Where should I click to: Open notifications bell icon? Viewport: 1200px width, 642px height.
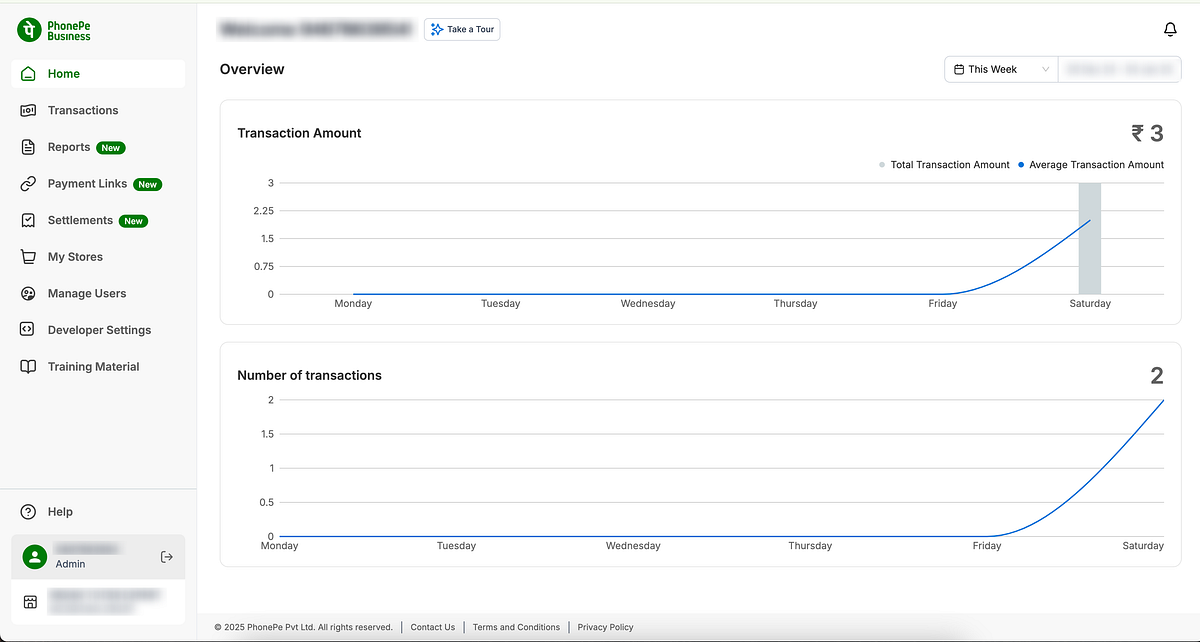(x=1171, y=30)
